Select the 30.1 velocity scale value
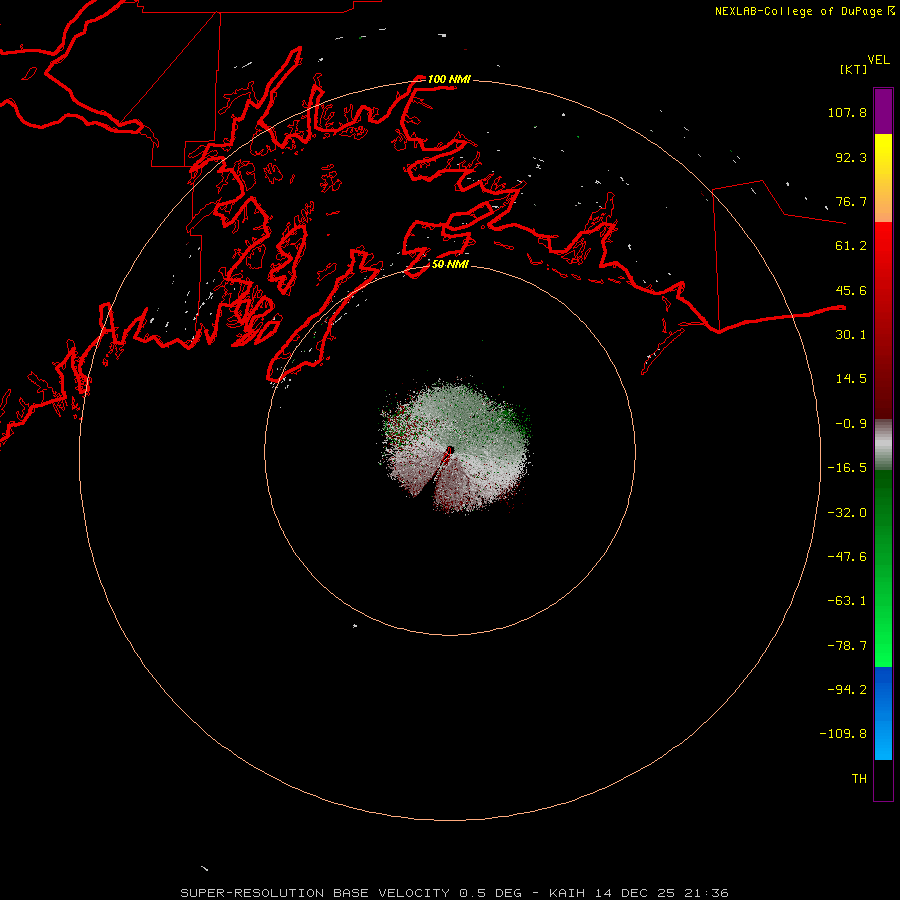This screenshot has height=900, width=900. coord(851,335)
